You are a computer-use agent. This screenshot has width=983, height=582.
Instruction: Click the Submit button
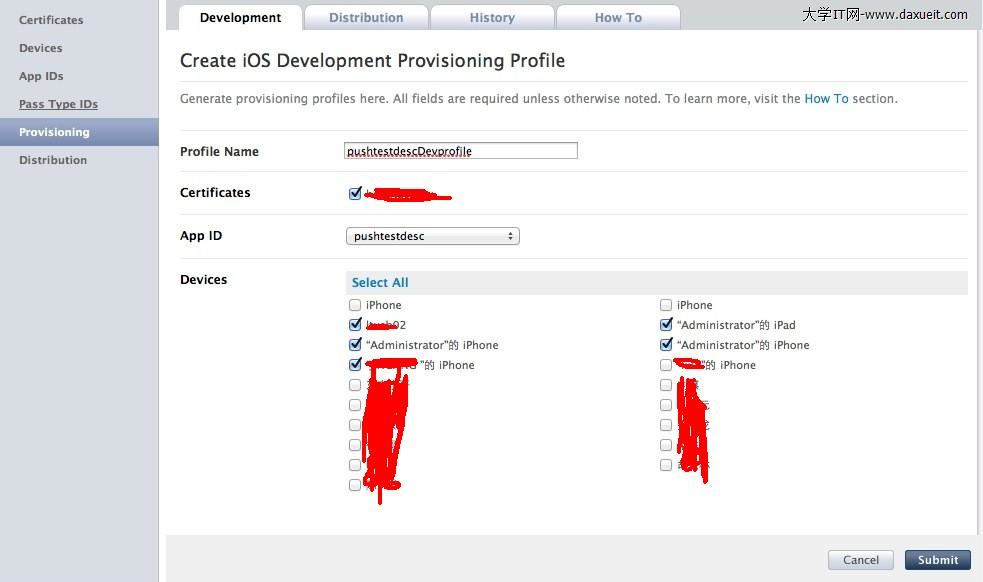pos(937,560)
